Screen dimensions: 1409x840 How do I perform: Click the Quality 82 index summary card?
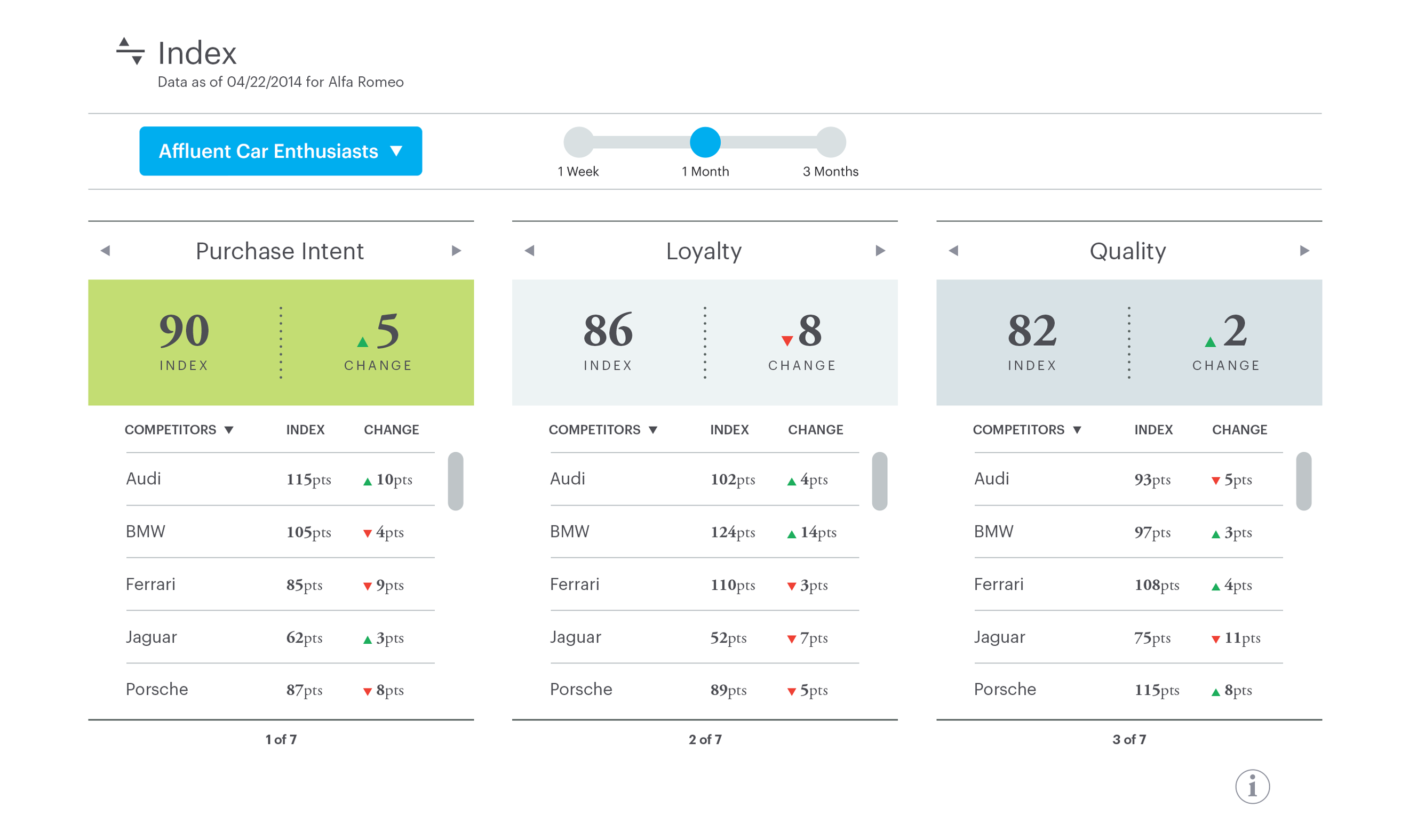click(x=1129, y=342)
